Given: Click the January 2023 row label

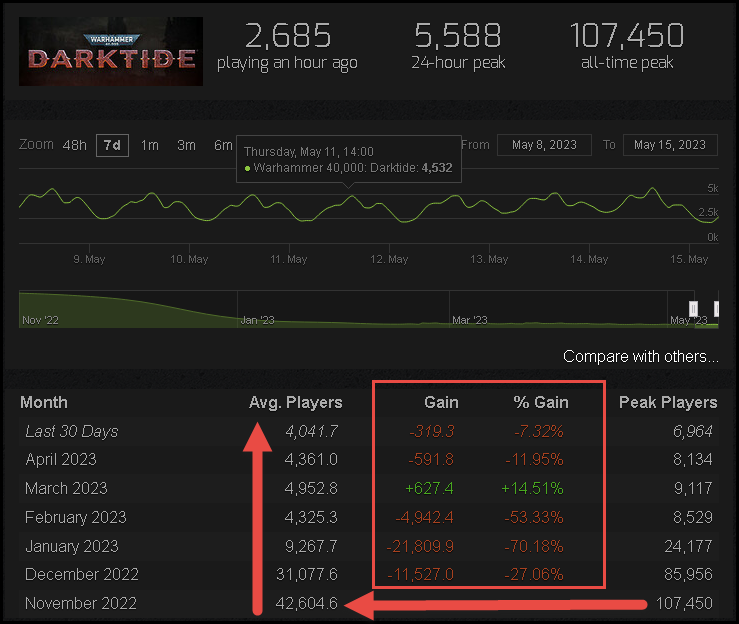Looking at the screenshot, I should point(72,546).
